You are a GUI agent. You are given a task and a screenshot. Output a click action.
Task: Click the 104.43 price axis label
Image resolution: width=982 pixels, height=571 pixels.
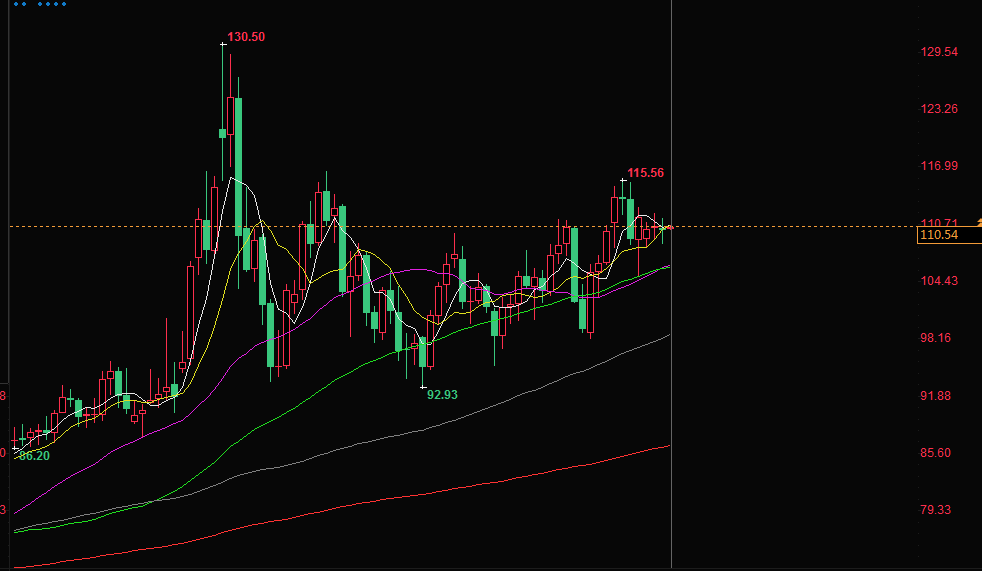[938, 281]
